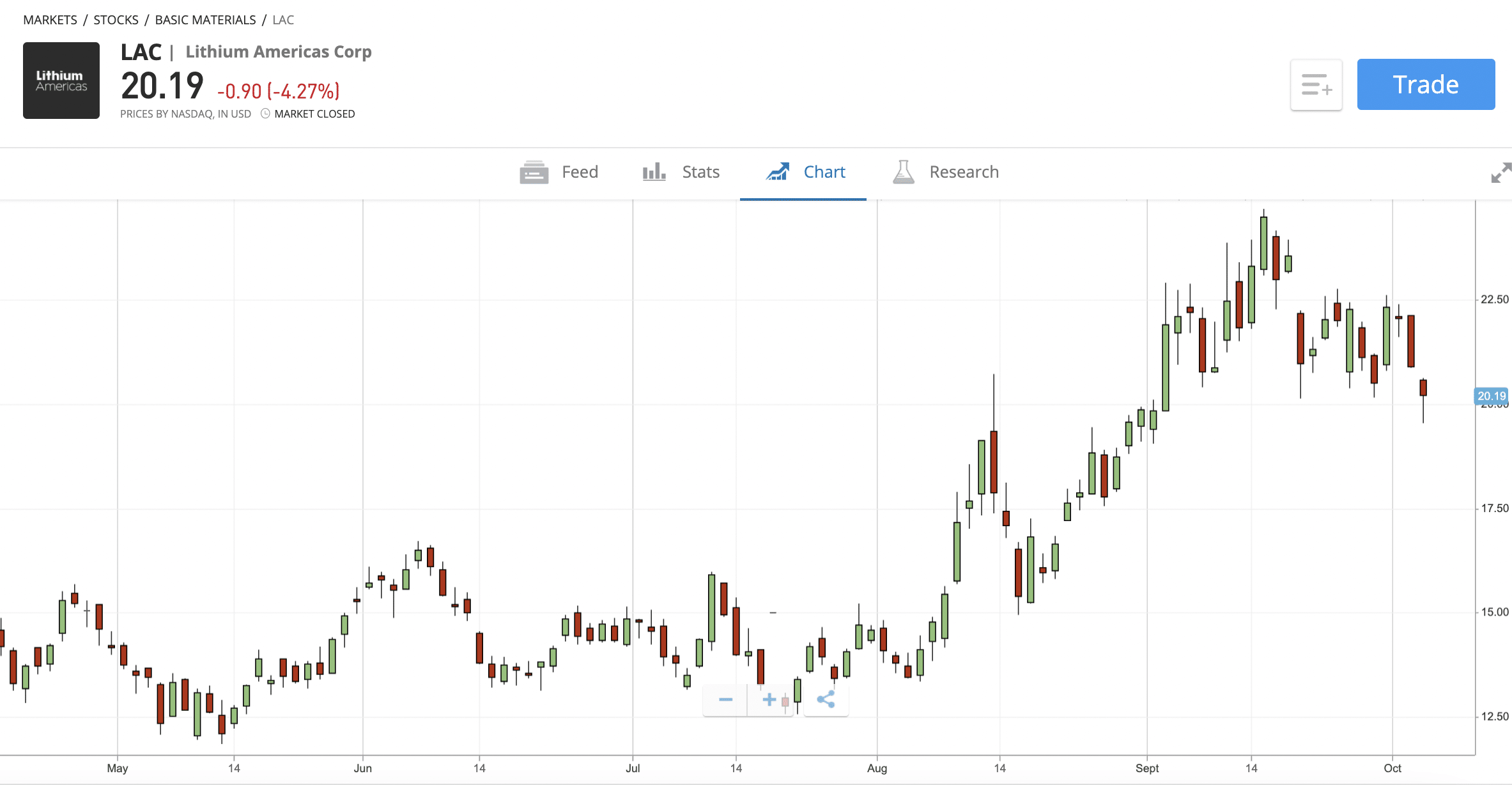Viewport: 1512px width, 785px height.
Task: Click the Oct date axis label
Action: [1392, 768]
